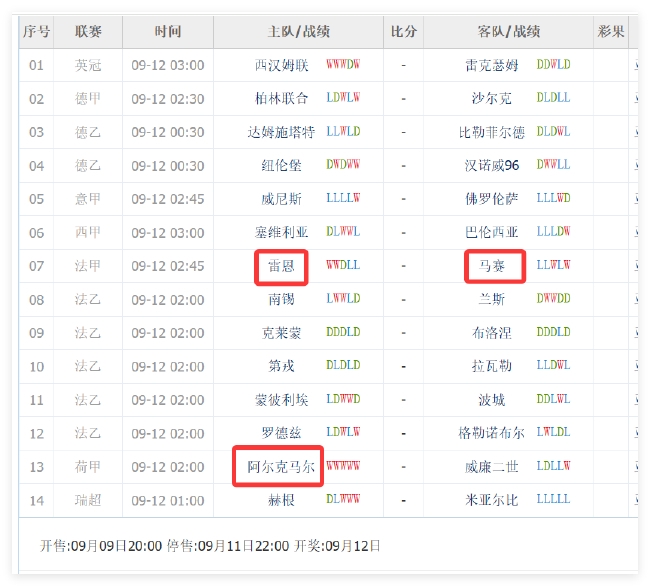Open away team 雷克瑟姆
Screen dimensions: 650x586
(x=492, y=65)
